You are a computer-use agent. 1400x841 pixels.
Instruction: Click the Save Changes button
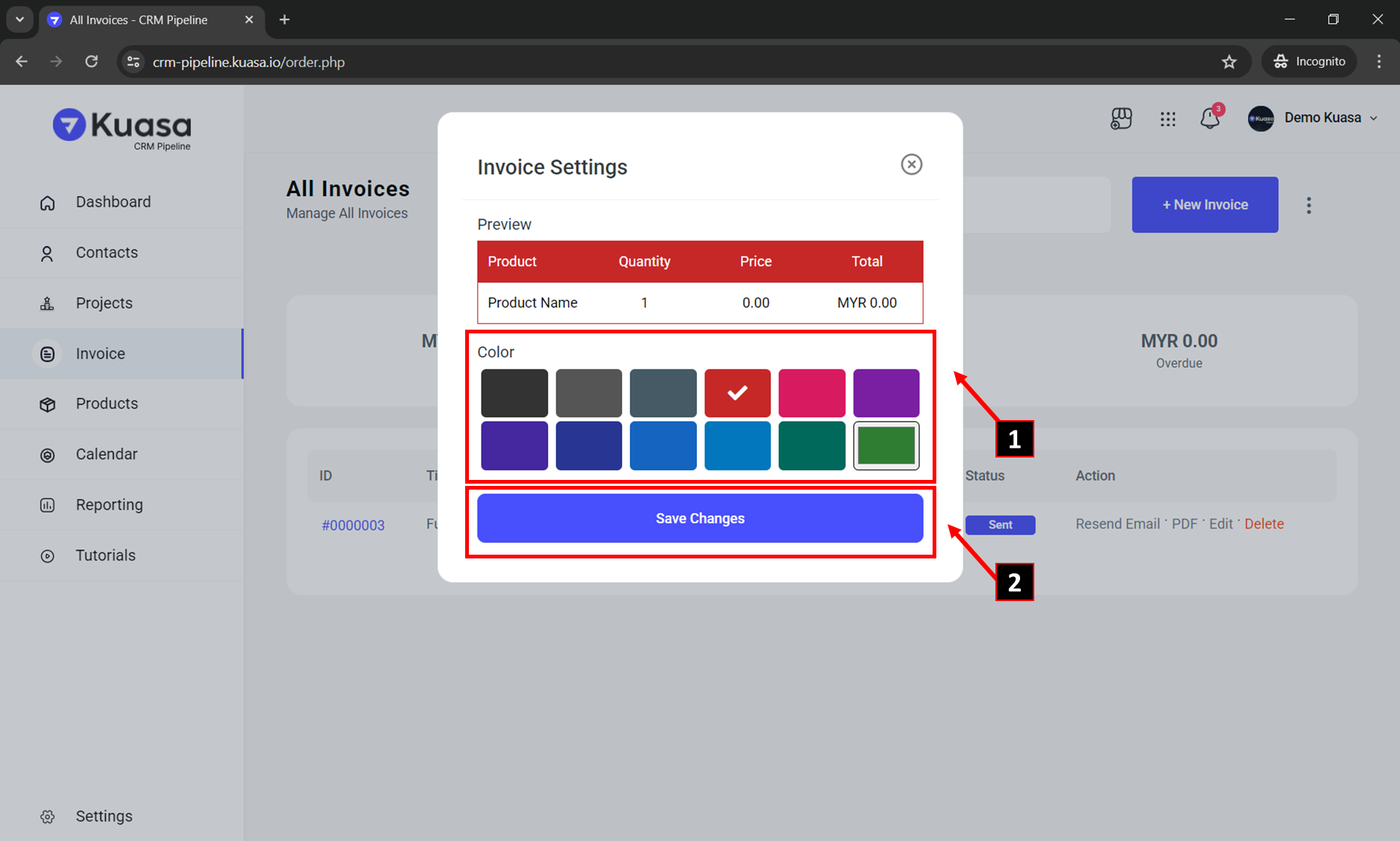[699, 518]
